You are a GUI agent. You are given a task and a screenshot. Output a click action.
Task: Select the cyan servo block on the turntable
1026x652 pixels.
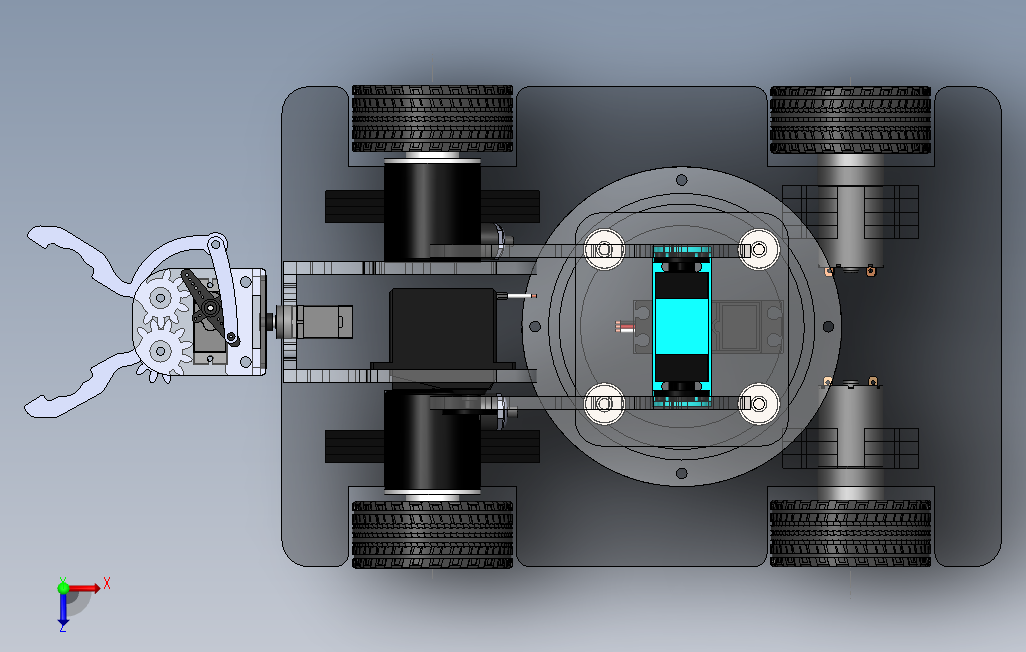point(681,327)
